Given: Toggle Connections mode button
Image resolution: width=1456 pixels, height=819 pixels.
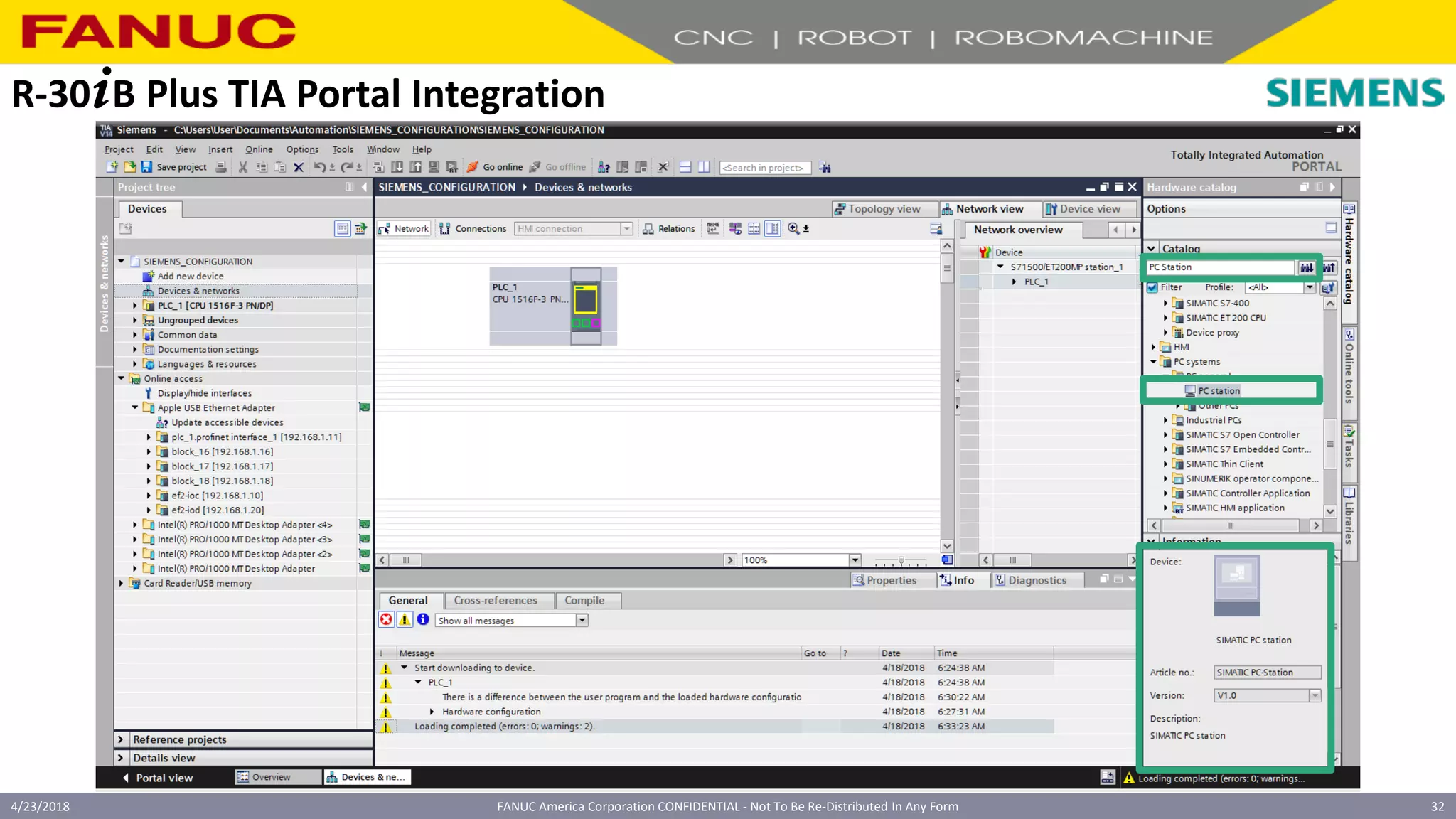Looking at the screenshot, I should (x=473, y=228).
